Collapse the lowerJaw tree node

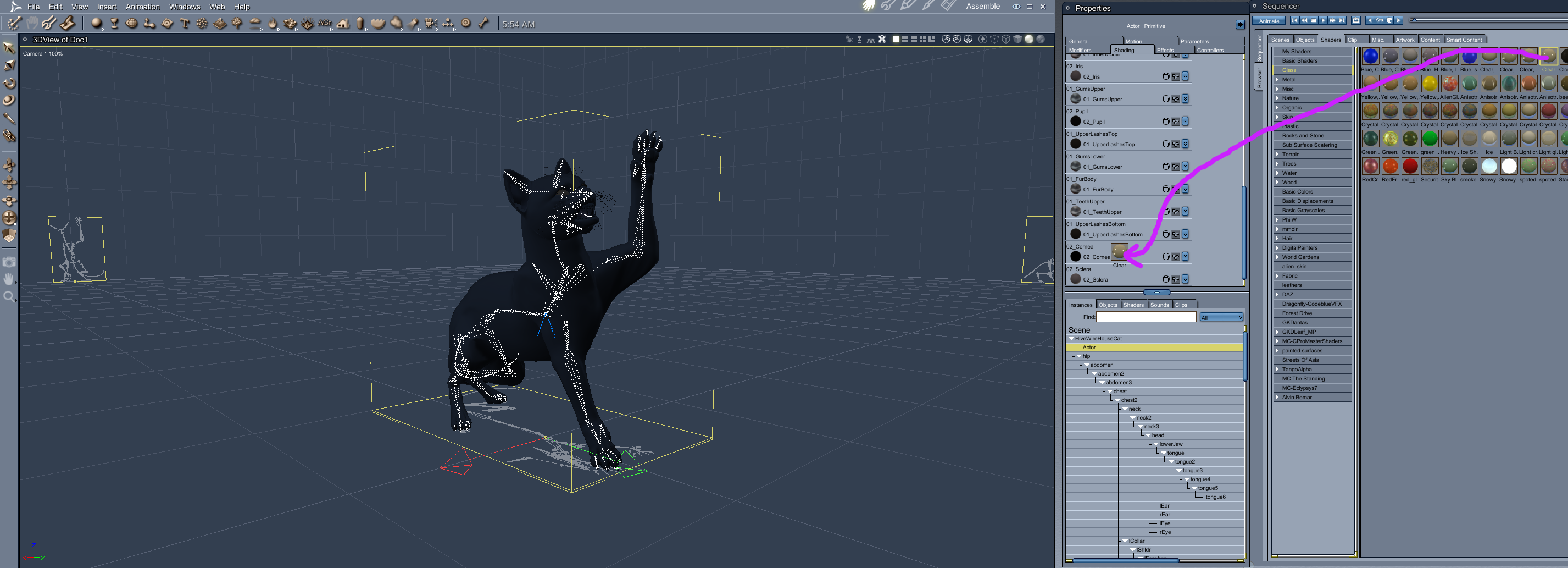pyautogui.click(x=1156, y=444)
